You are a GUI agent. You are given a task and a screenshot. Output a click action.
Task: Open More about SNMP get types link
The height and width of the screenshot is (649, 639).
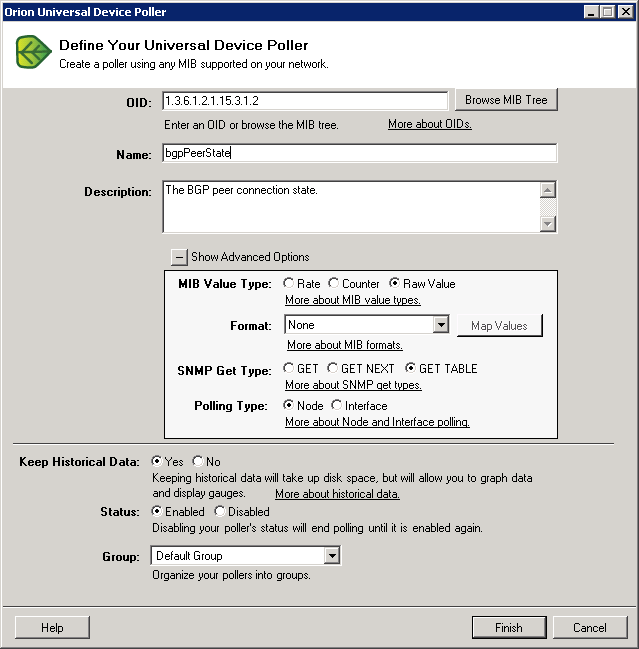click(x=353, y=385)
